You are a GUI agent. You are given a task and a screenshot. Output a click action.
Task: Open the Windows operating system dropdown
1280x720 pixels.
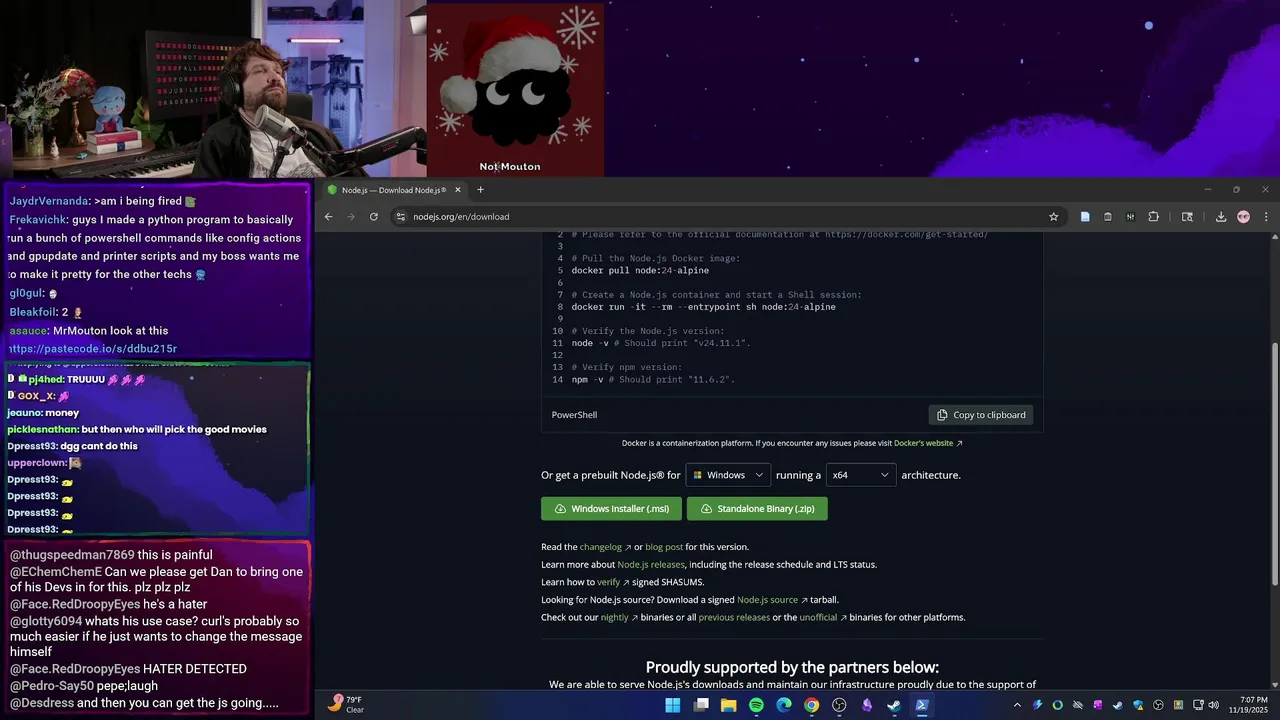[728, 475]
